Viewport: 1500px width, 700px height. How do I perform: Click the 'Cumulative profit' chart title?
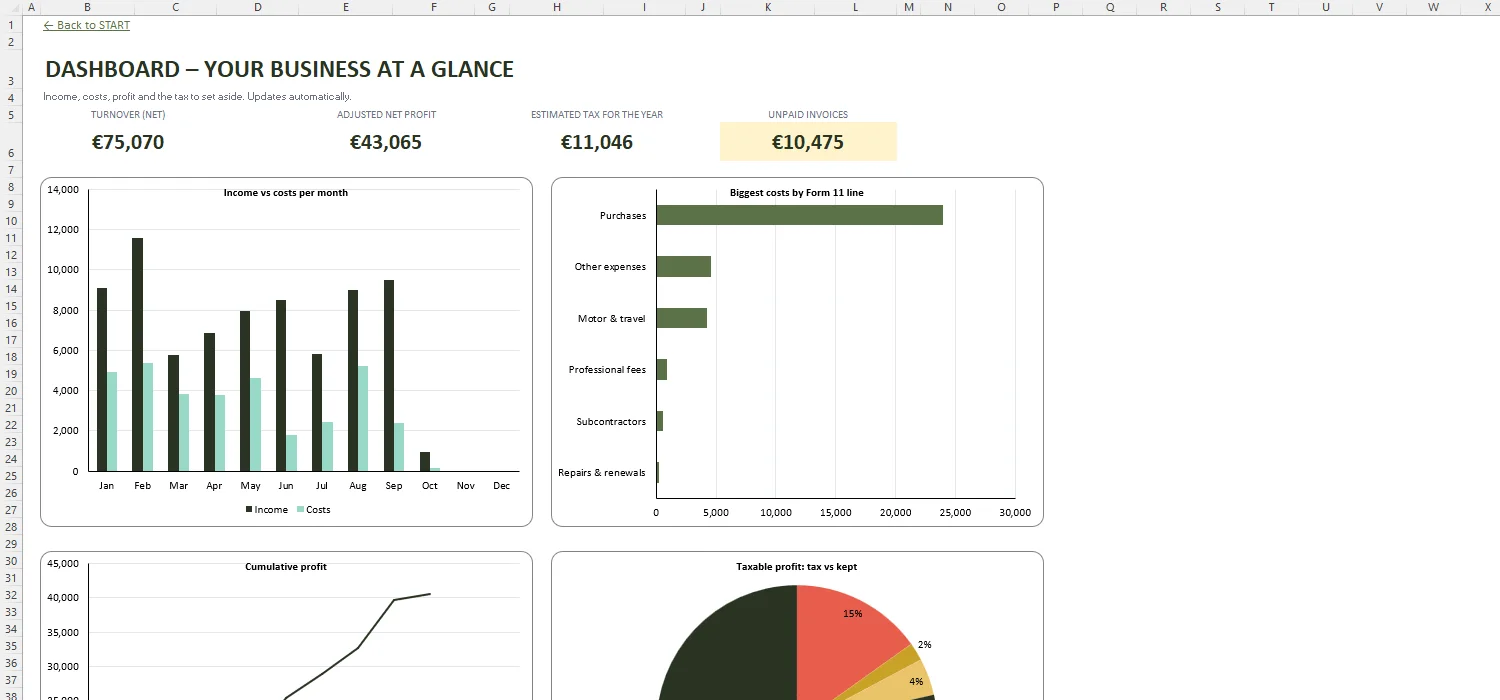[286, 566]
